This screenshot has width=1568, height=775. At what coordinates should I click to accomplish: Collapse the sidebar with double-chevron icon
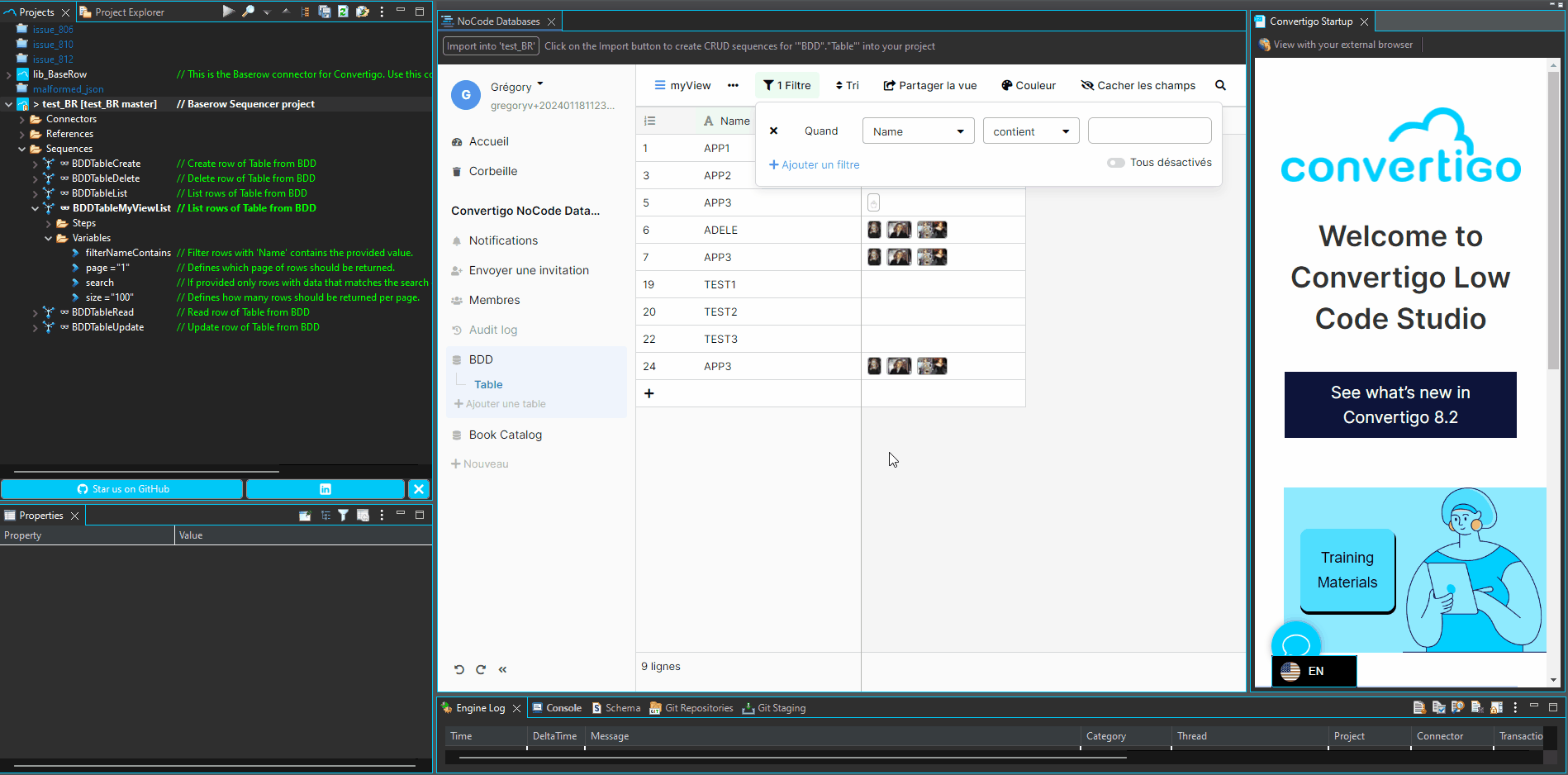[502, 669]
